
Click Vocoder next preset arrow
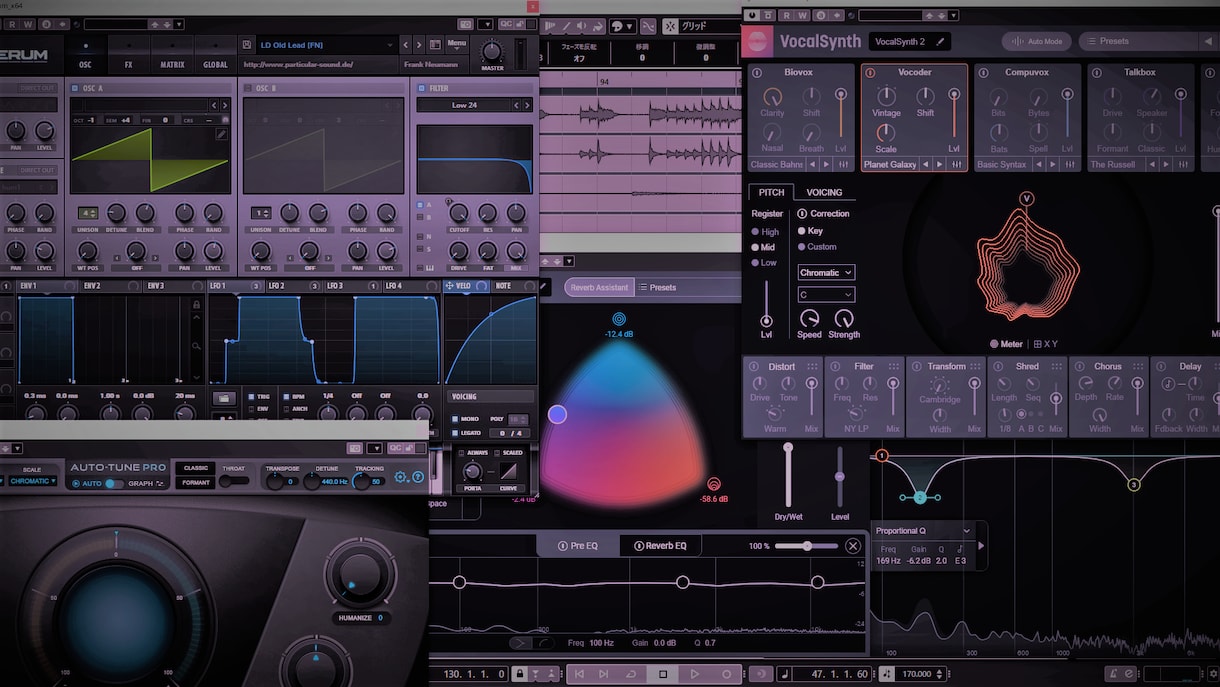[940, 164]
